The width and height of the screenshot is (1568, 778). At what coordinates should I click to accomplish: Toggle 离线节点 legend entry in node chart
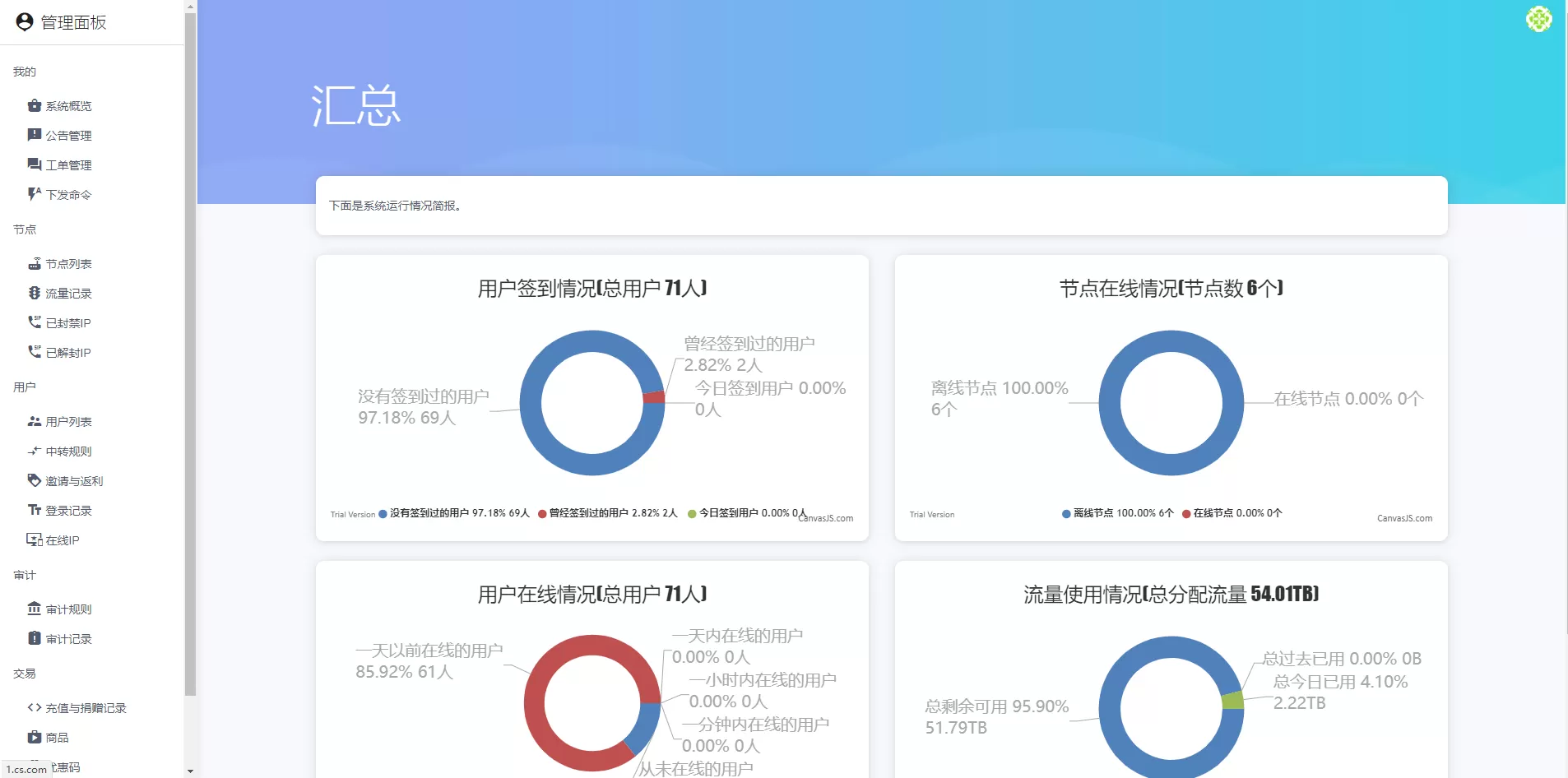pyautogui.click(x=1117, y=513)
